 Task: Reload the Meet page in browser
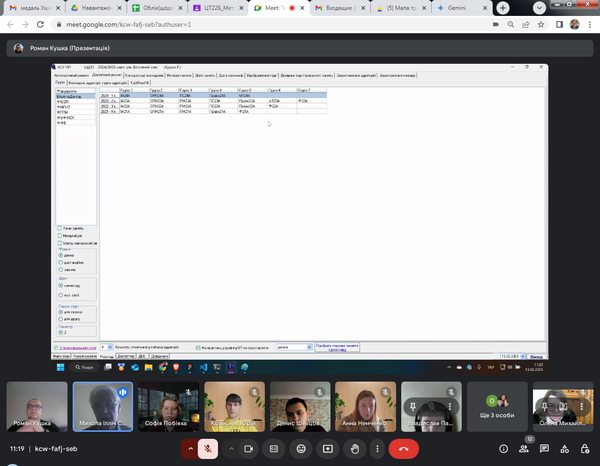click(x=41, y=23)
